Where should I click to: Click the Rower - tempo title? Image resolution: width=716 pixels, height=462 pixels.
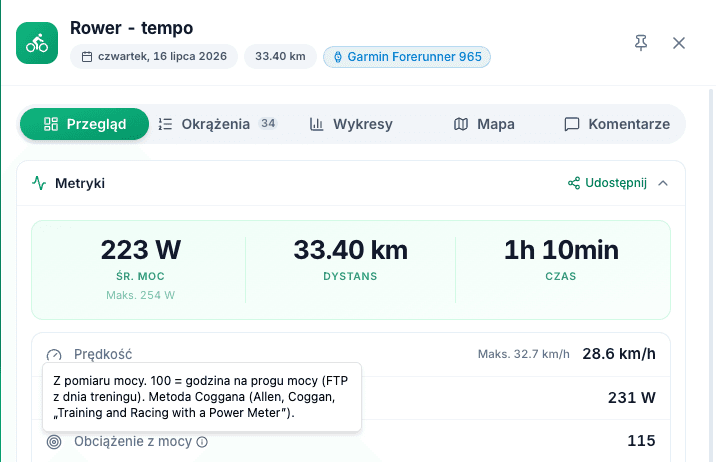pos(132,28)
